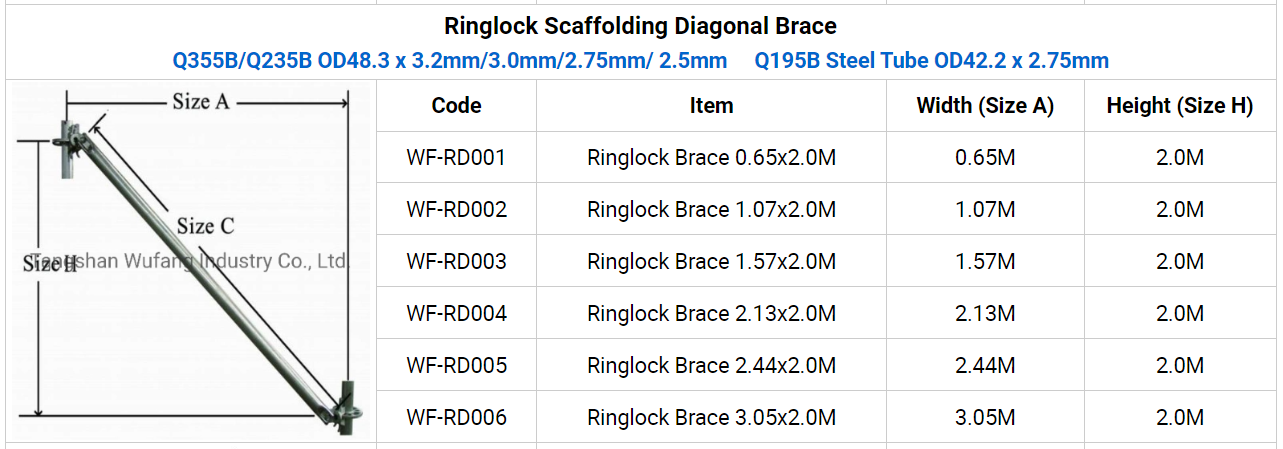The width and height of the screenshot is (1283, 449).
Task: Select the Ringlock Brace 2.13x2.0M item
Action: [711, 313]
